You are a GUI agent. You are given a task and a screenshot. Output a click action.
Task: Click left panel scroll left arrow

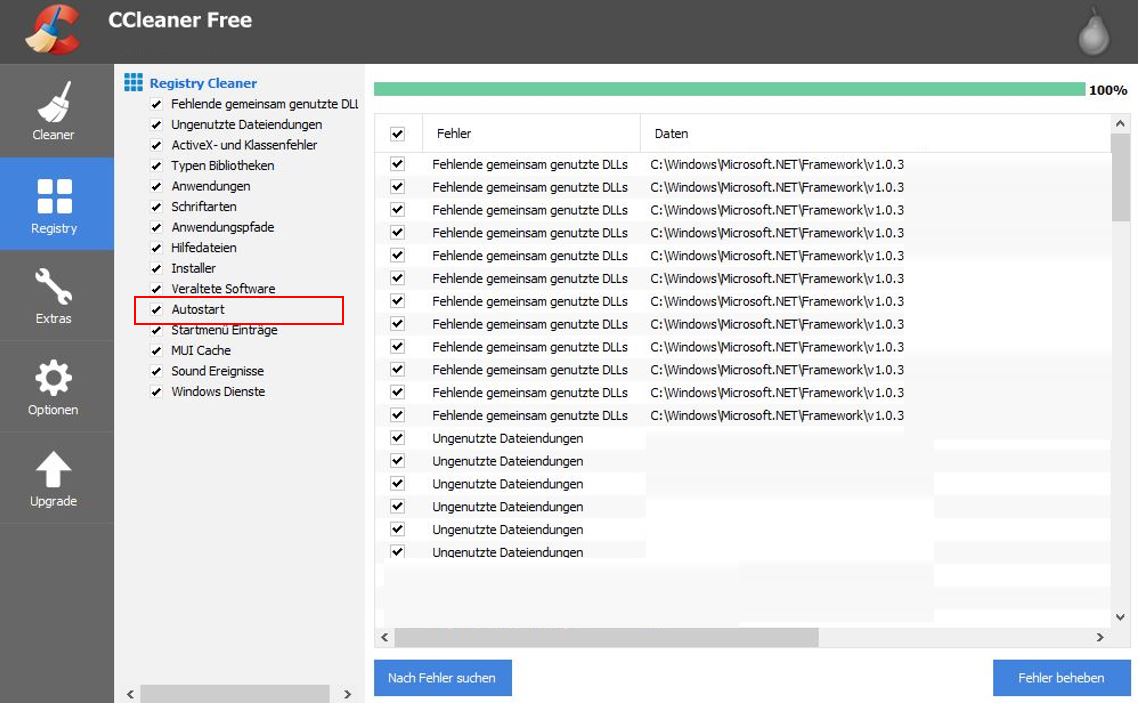point(130,694)
